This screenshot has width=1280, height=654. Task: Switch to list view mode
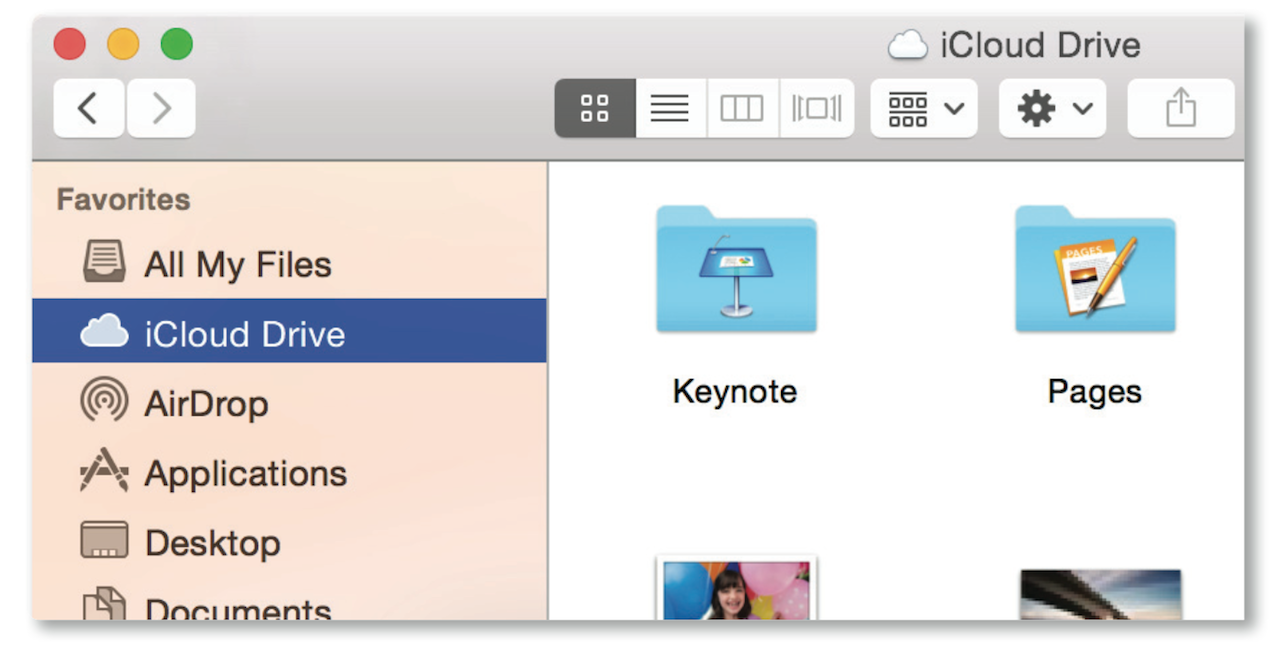pos(670,108)
